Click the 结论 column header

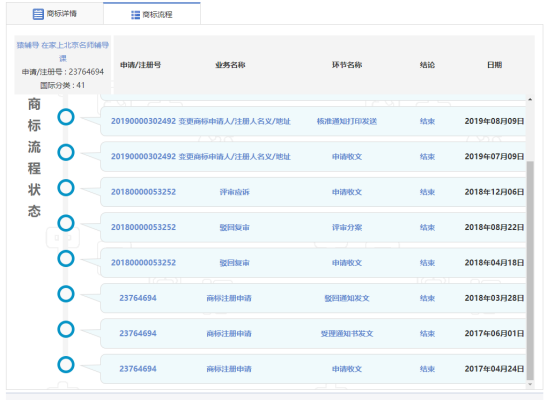[427, 65]
